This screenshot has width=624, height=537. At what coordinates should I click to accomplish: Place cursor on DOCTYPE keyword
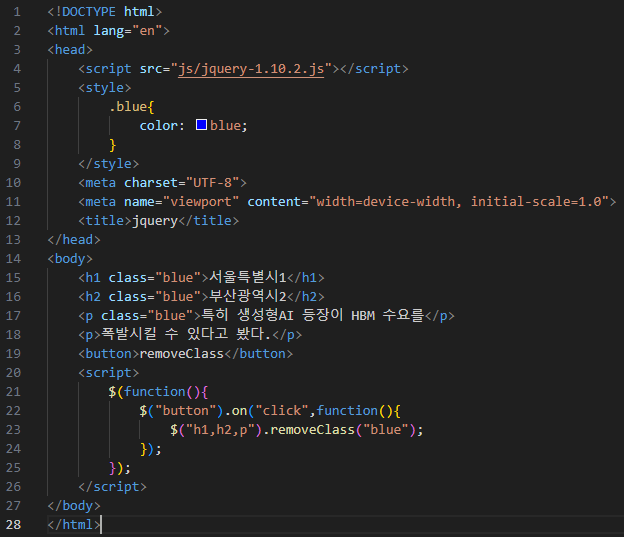click(x=89, y=12)
